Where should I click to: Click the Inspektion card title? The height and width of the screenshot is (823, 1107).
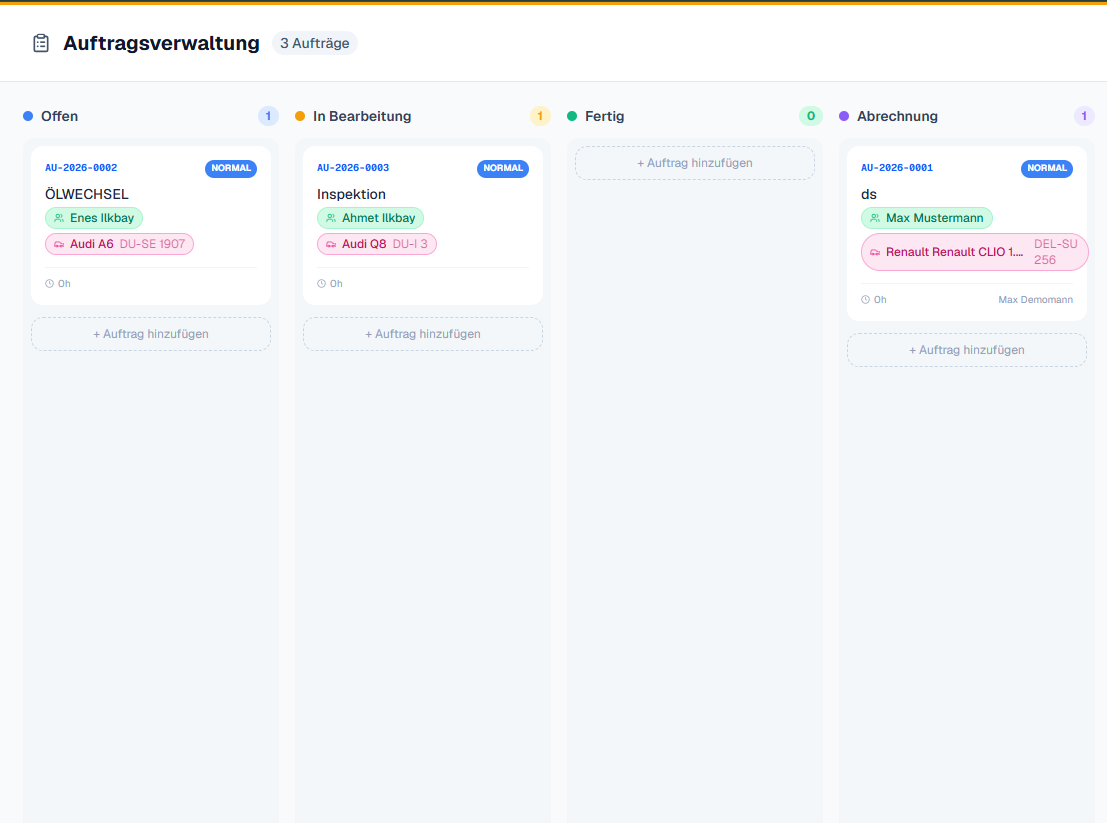(352, 194)
